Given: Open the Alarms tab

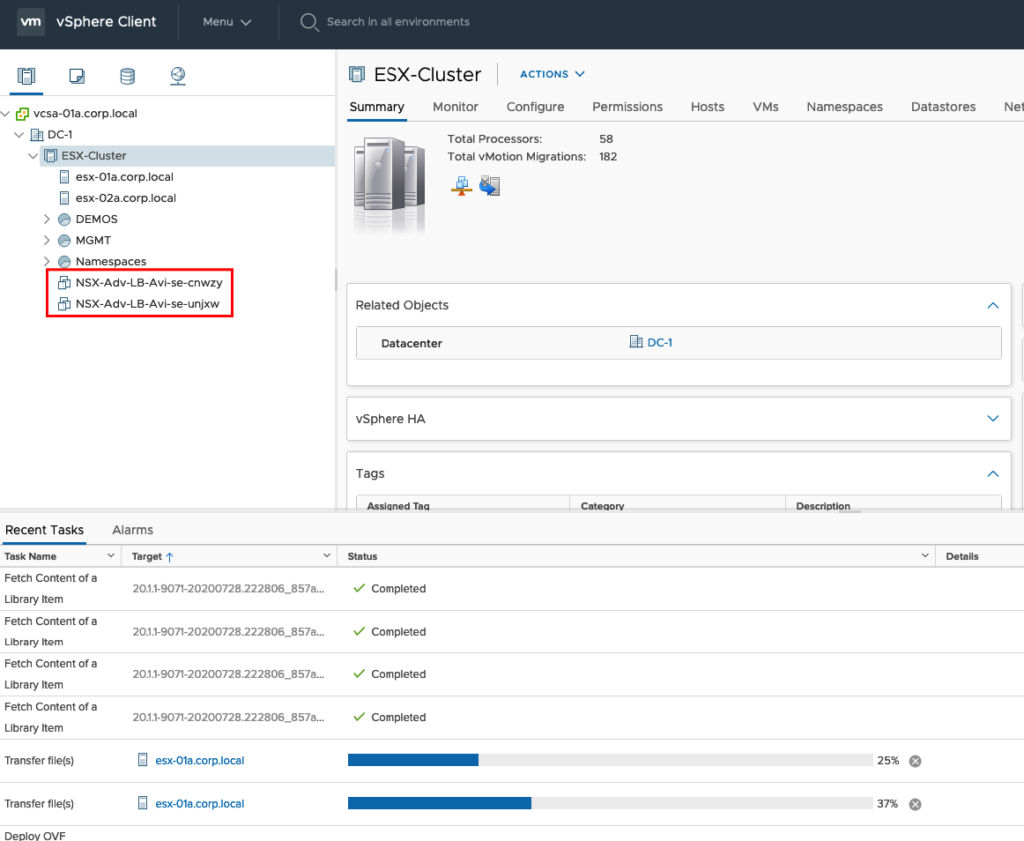Looking at the screenshot, I should [x=132, y=530].
